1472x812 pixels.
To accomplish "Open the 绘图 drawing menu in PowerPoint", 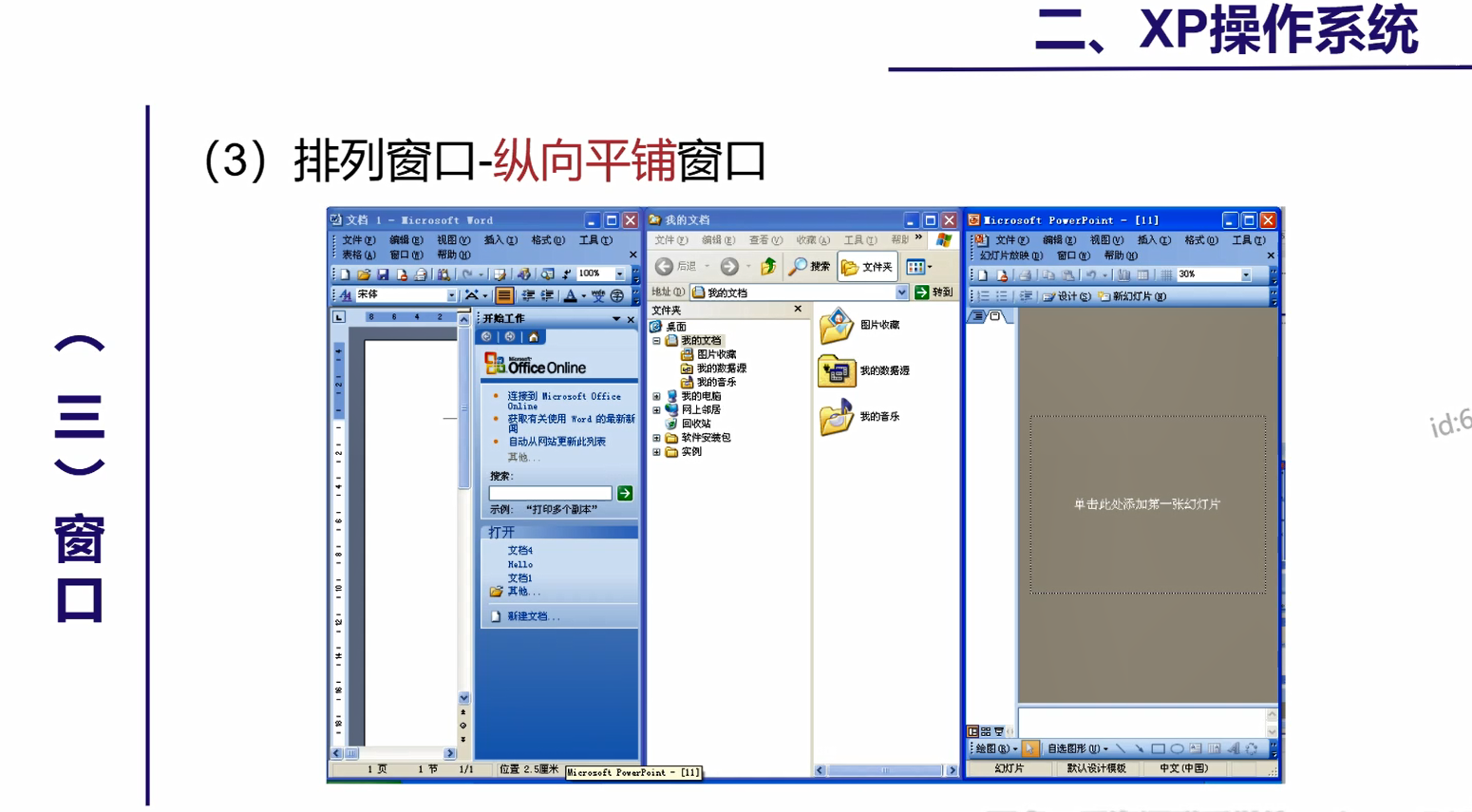I will pos(995,749).
